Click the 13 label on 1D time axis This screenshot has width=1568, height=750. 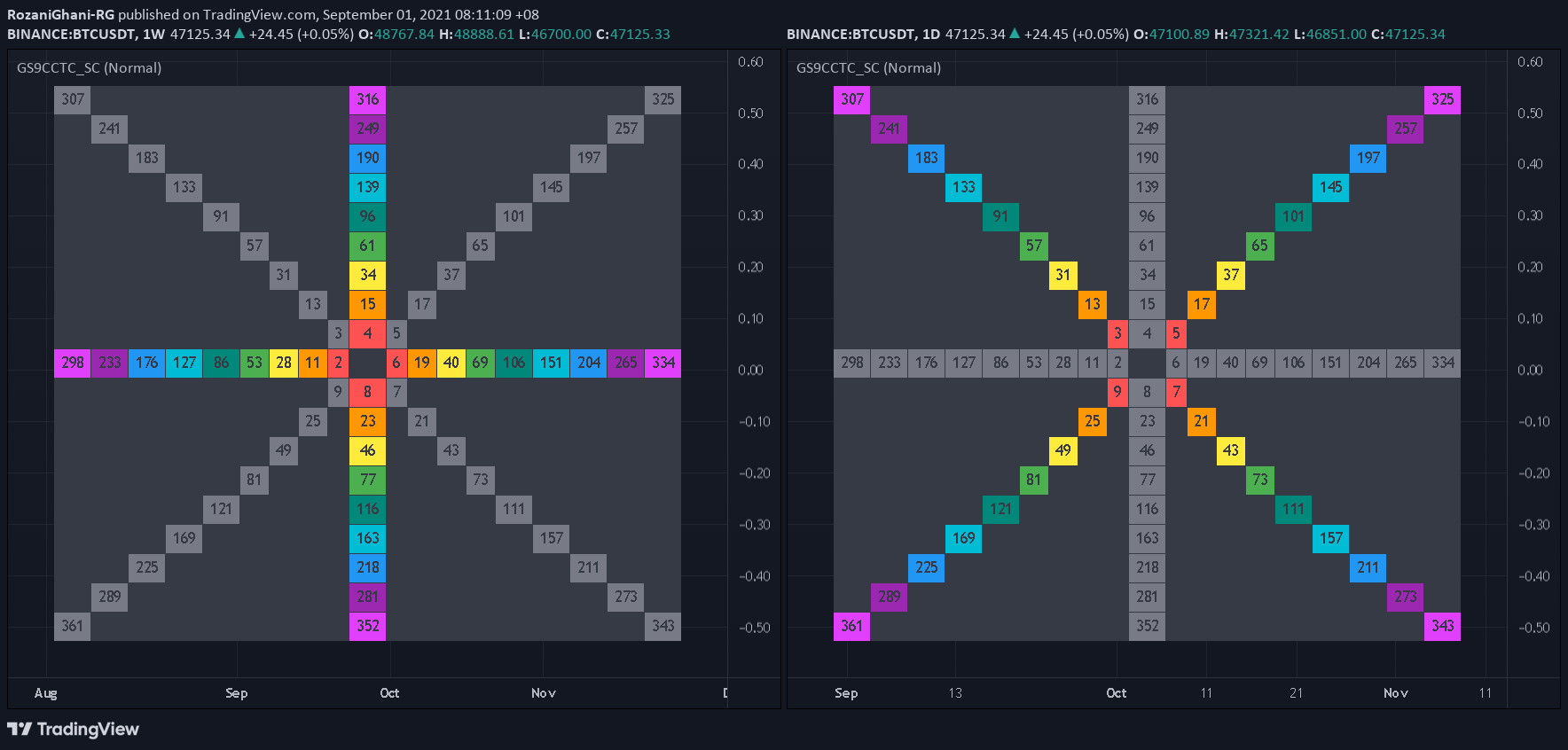[955, 693]
